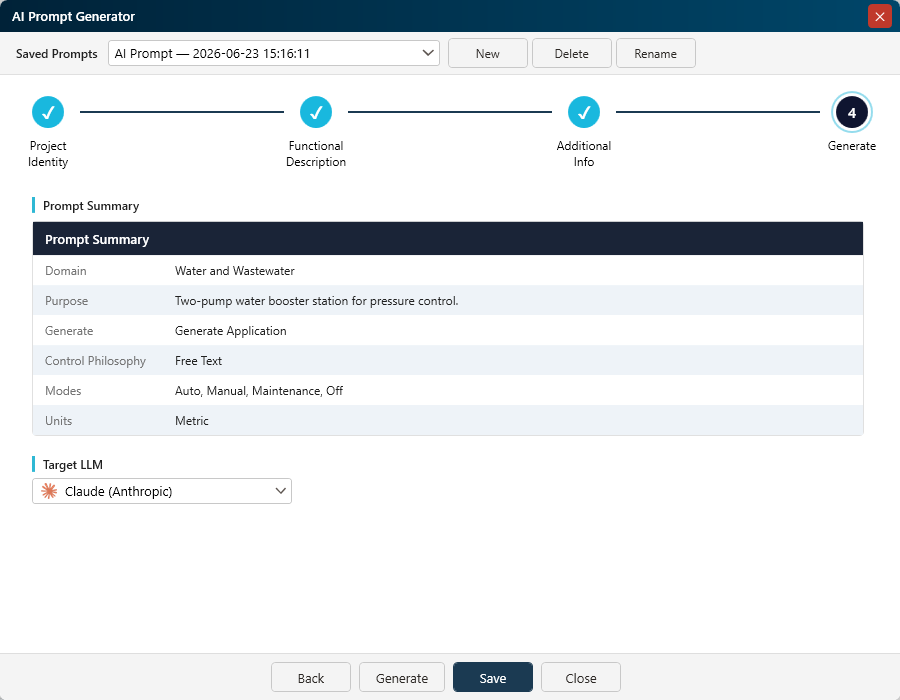This screenshot has height=700, width=900.
Task: Save the current prompt
Action: click(492, 678)
